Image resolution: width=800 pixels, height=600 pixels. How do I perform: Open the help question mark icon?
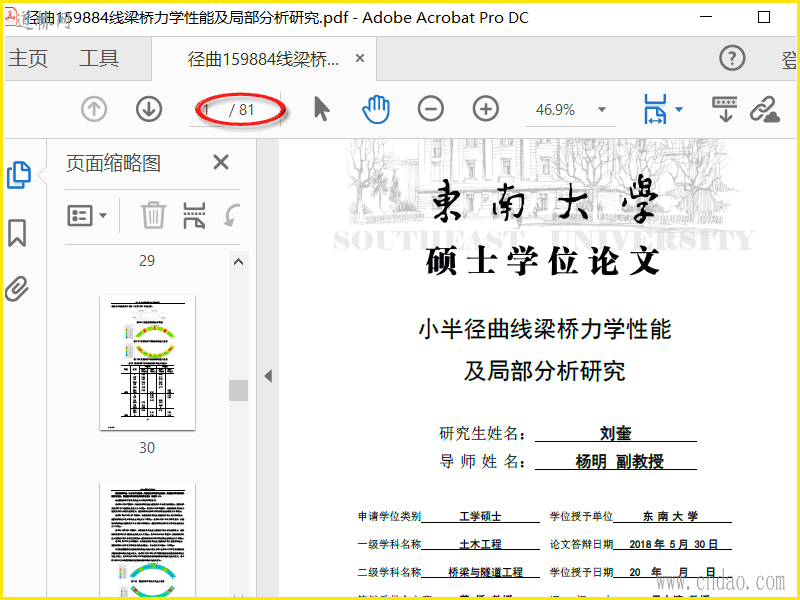pos(732,58)
